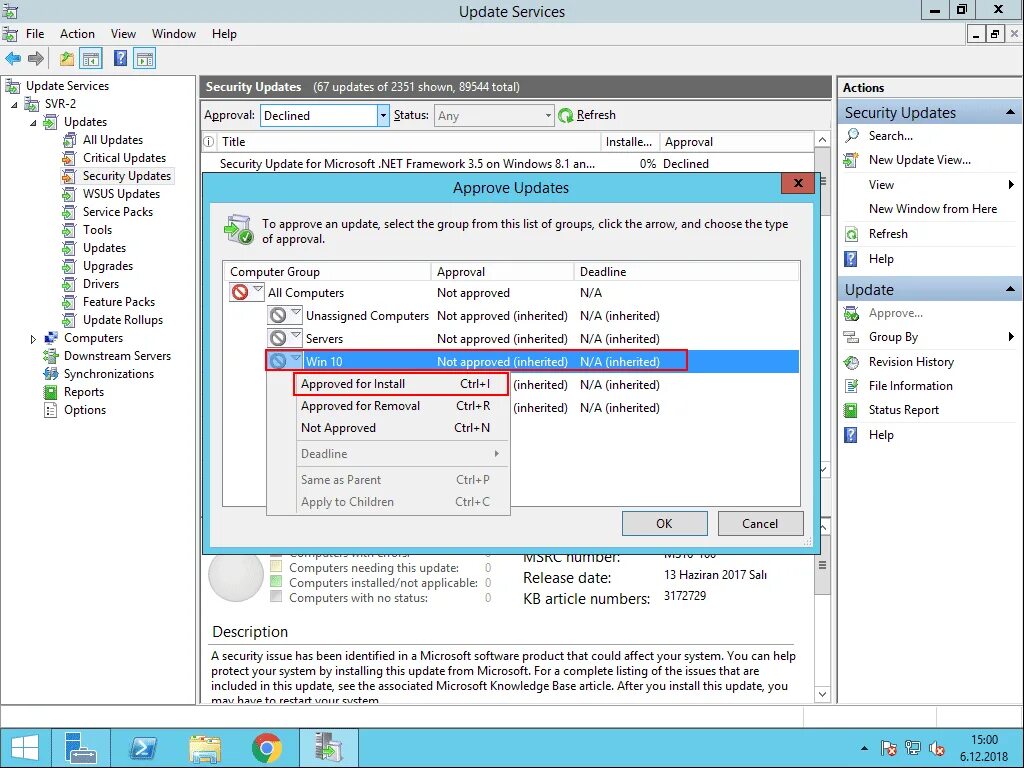
Task: Click OK in Approve Updates dialog
Action: point(664,524)
